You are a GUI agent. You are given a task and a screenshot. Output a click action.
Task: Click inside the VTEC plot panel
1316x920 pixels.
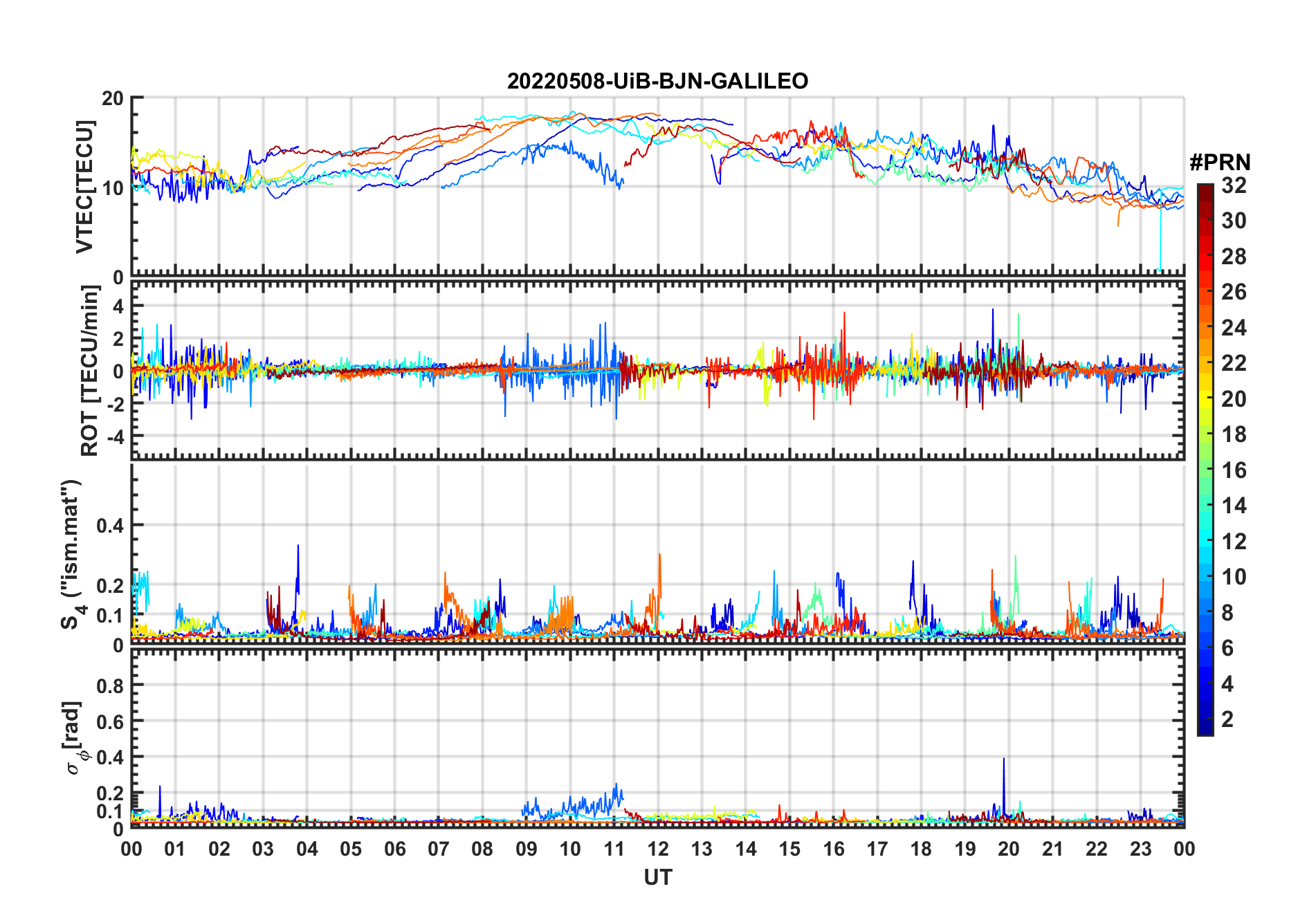point(657,187)
